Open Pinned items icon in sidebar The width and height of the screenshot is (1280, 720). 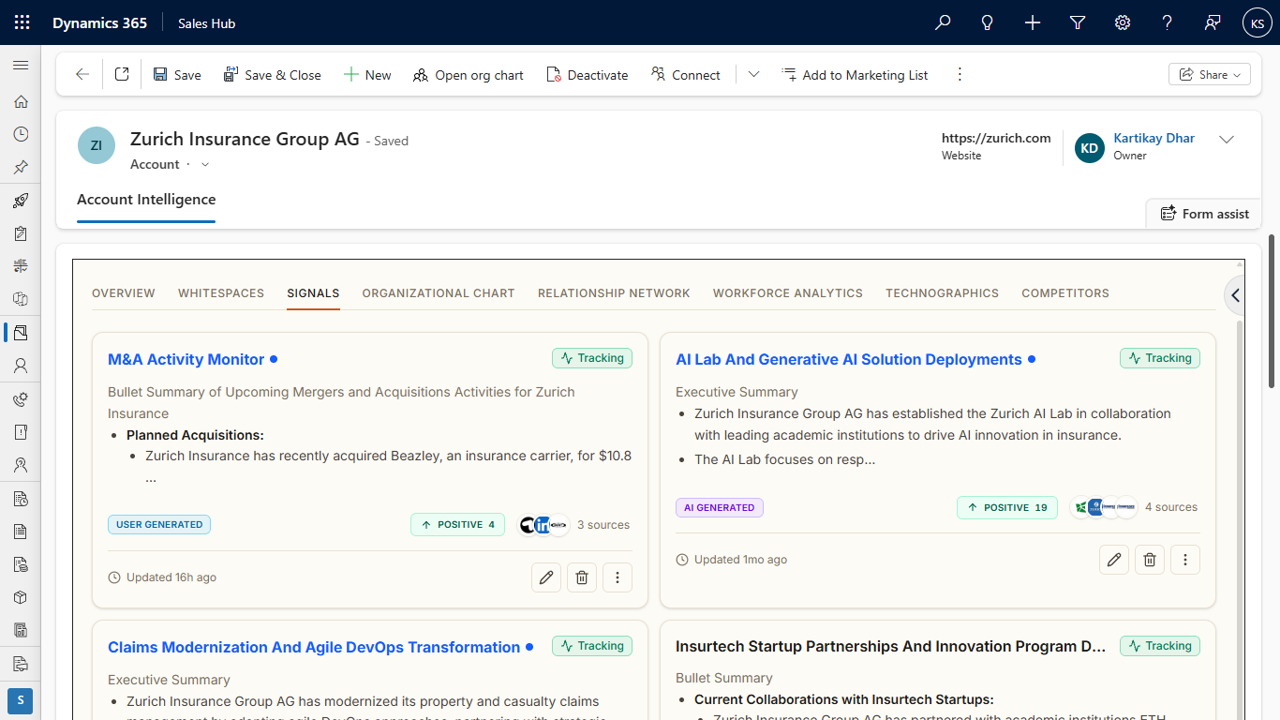coord(20,167)
